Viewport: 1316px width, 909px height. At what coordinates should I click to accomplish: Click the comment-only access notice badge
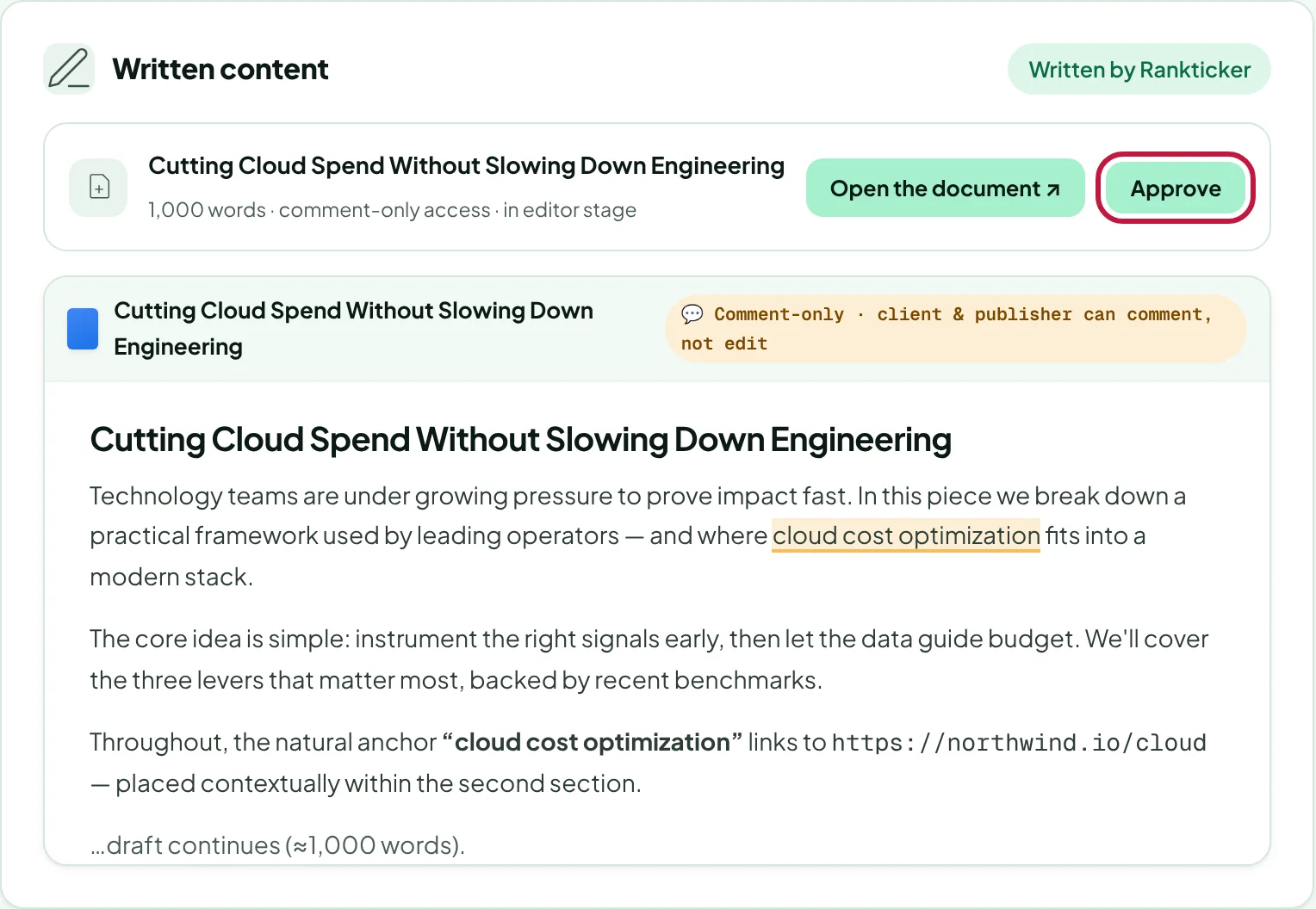(956, 329)
